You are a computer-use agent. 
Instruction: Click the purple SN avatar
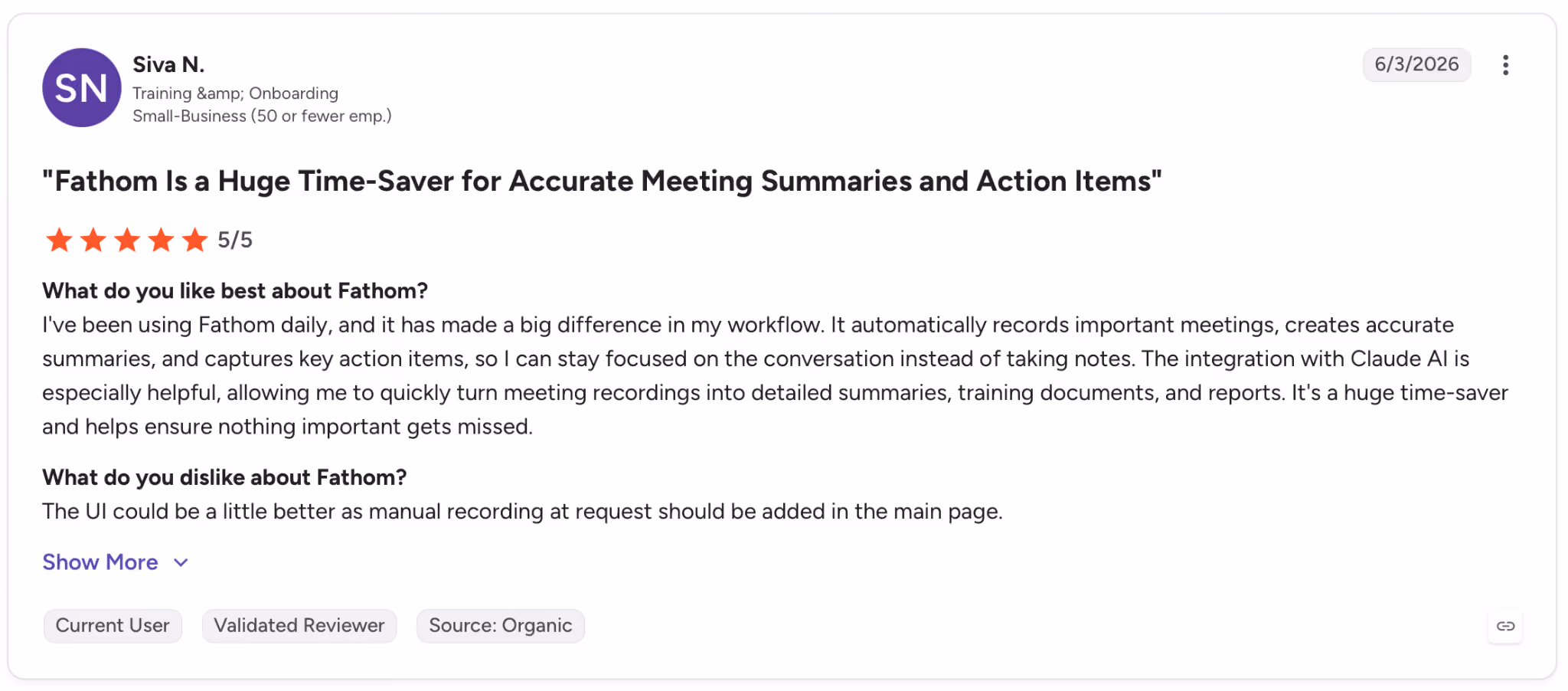(82, 88)
